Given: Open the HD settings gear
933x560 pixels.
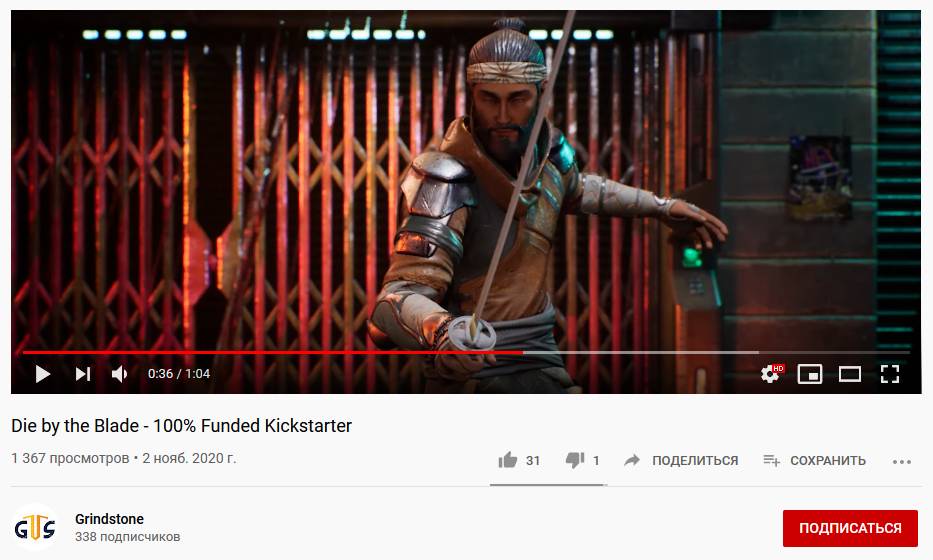Looking at the screenshot, I should click(772, 374).
